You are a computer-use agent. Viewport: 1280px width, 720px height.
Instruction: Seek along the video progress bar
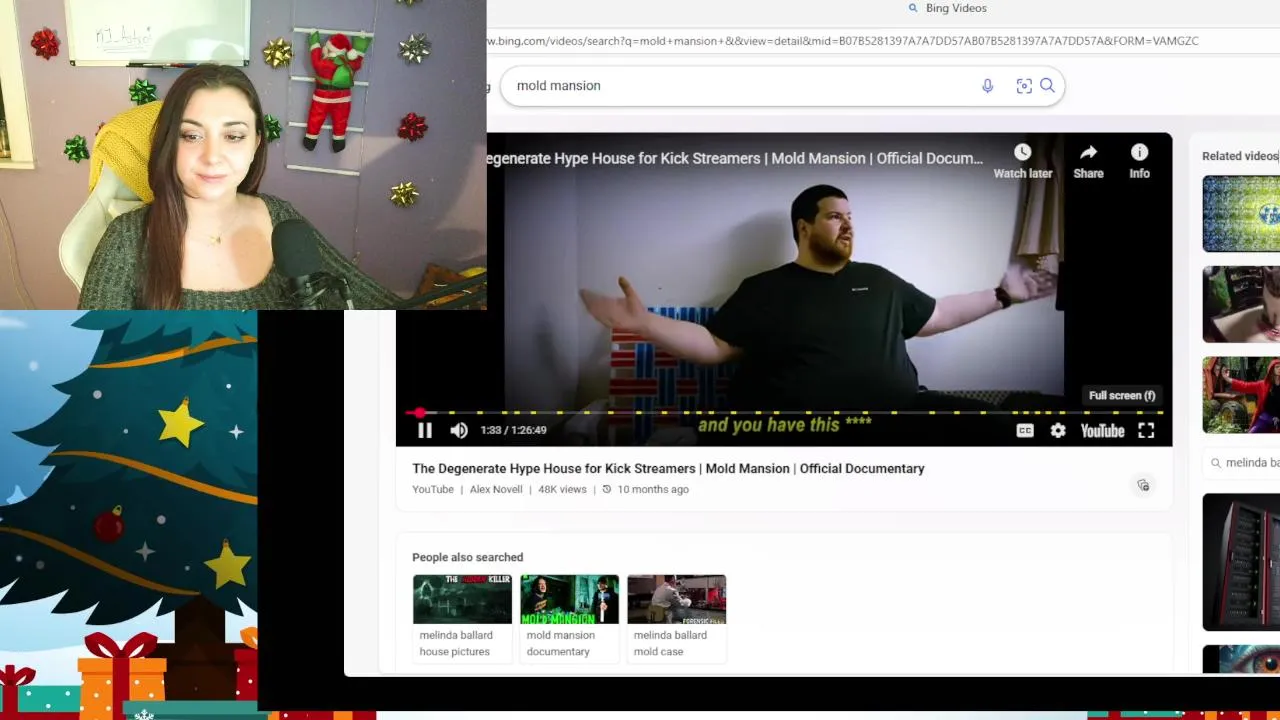[x=784, y=412]
